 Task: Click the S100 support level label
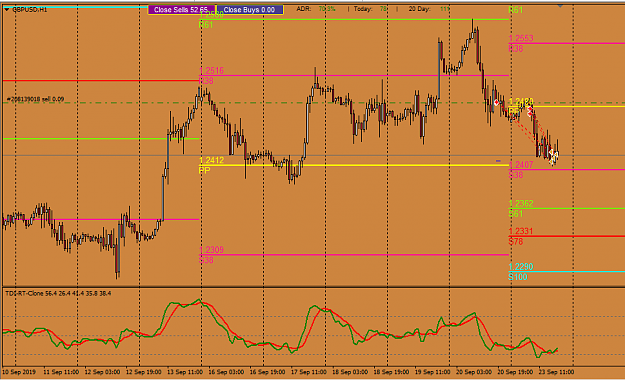(518, 277)
